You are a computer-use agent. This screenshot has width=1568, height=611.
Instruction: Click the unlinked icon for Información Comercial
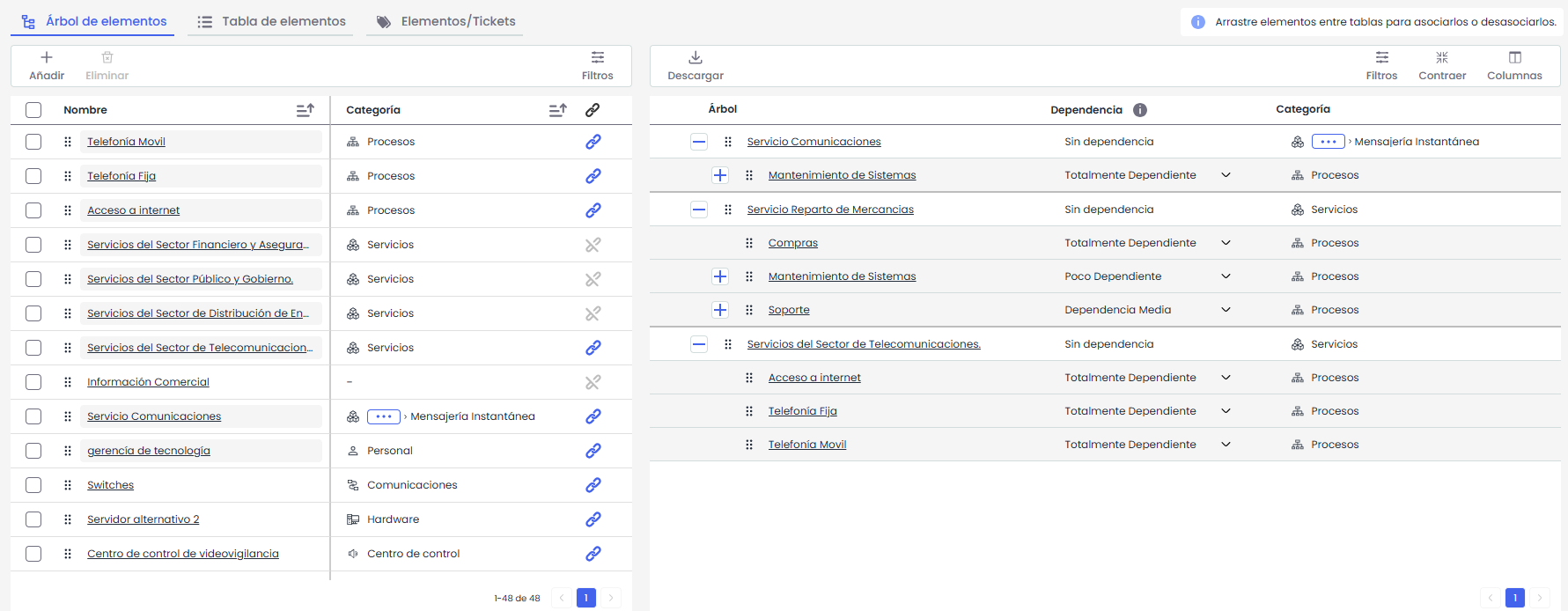pos(593,382)
